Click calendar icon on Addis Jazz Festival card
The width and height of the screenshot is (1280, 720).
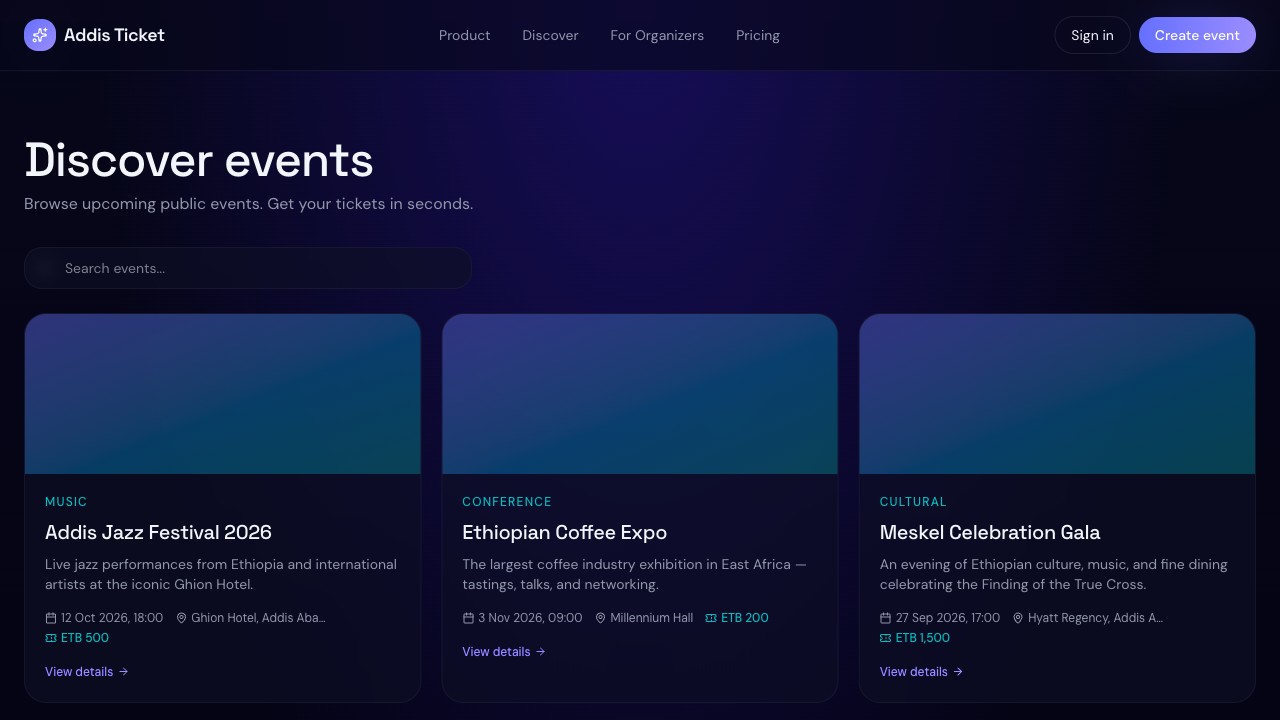51,618
